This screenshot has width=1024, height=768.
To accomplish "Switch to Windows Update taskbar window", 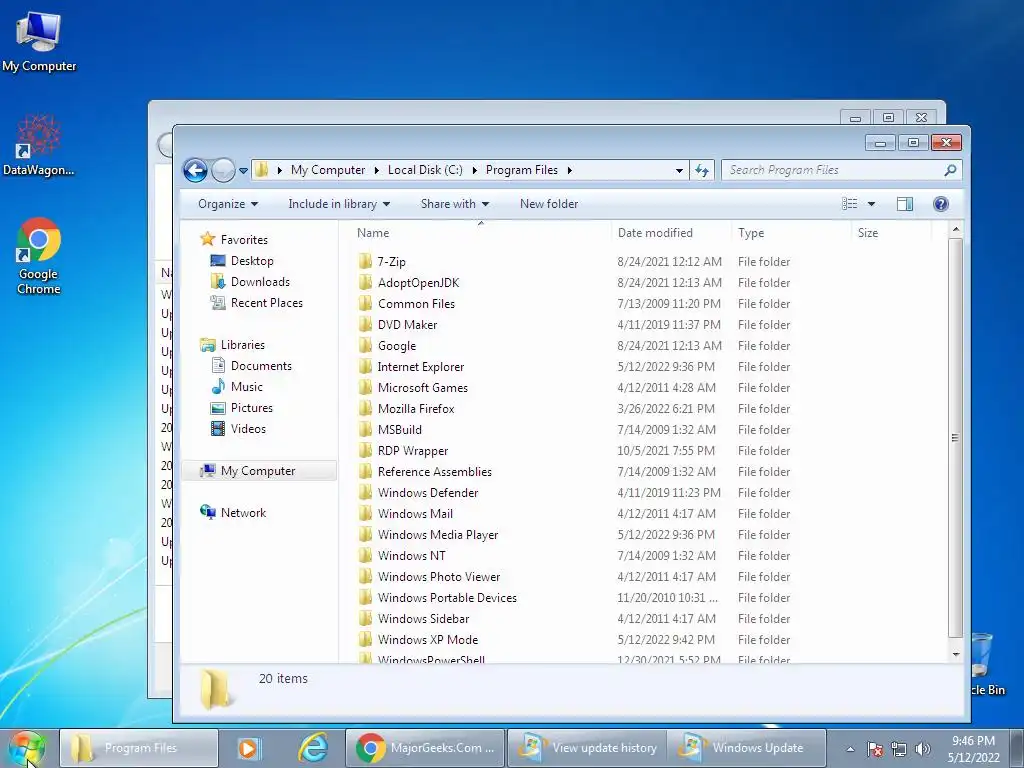I will pyautogui.click(x=748, y=748).
